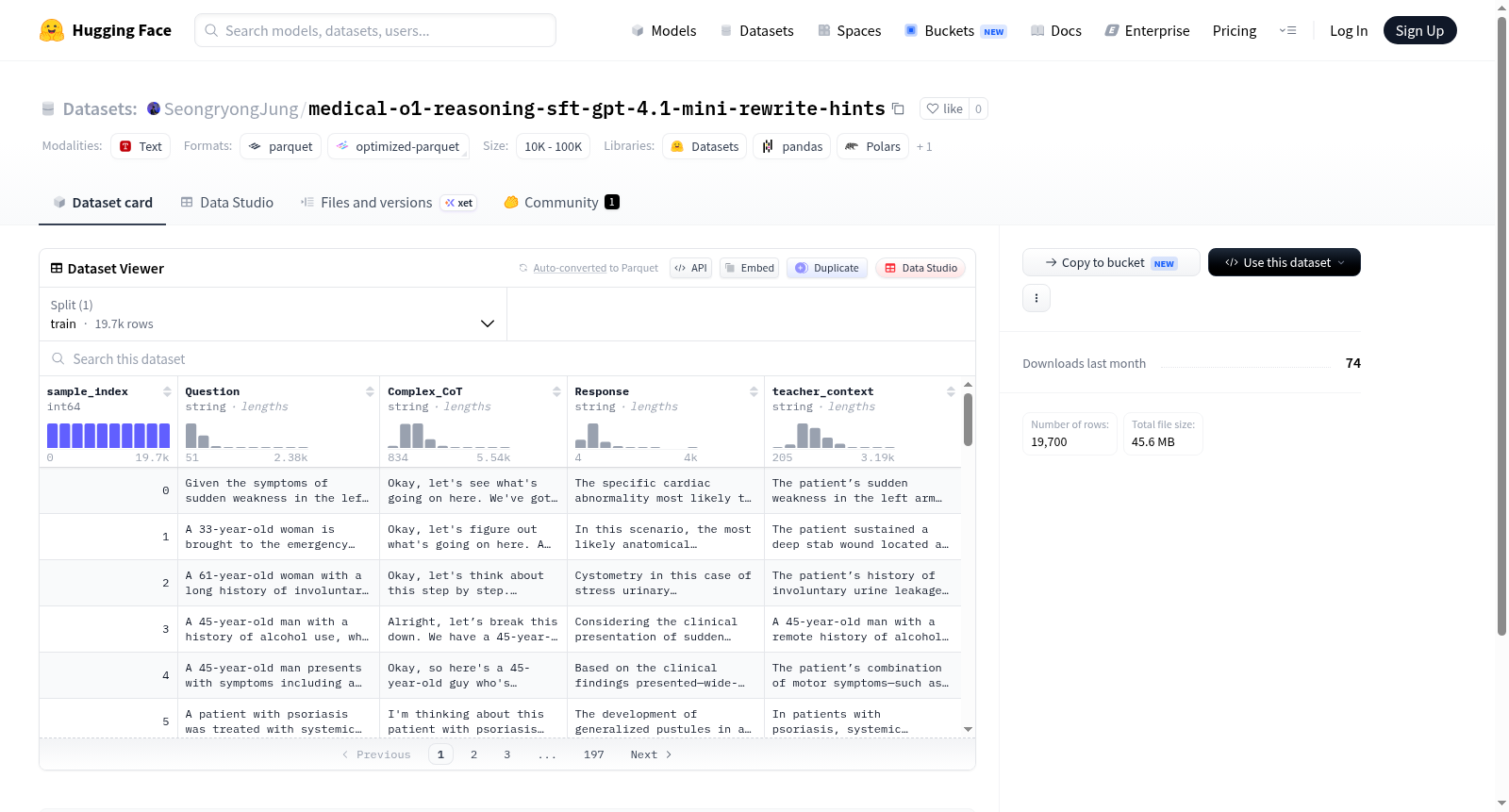Click the search magnifier icon in dataset search
Screen dimensions: 1509x812
pyautogui.click(x=58, y=358)
